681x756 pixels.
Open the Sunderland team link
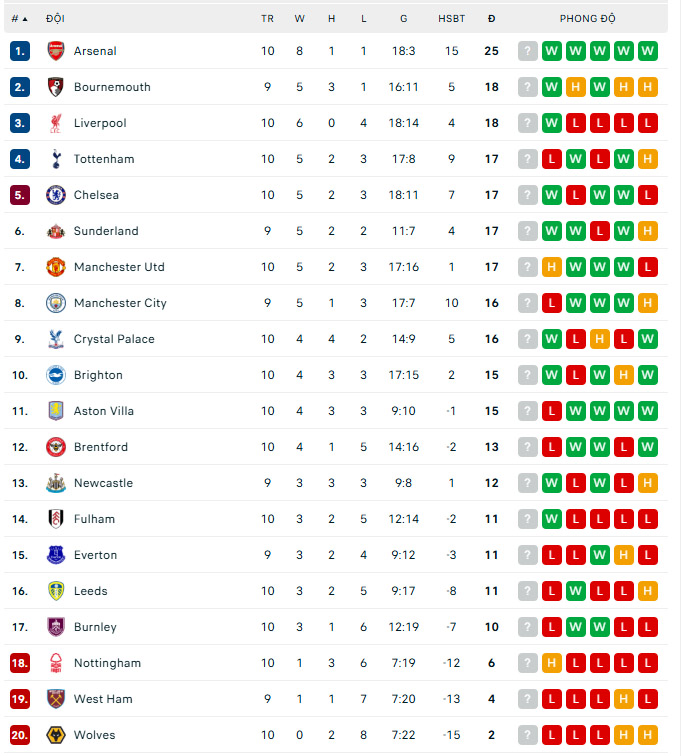pyautogui.click(x=106, y=231)
